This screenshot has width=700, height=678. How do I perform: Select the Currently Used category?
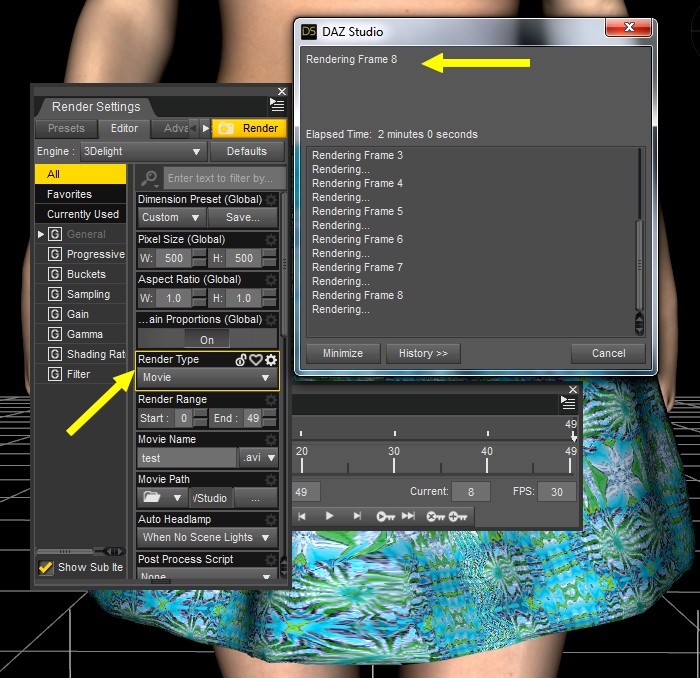tap(80, 214)
